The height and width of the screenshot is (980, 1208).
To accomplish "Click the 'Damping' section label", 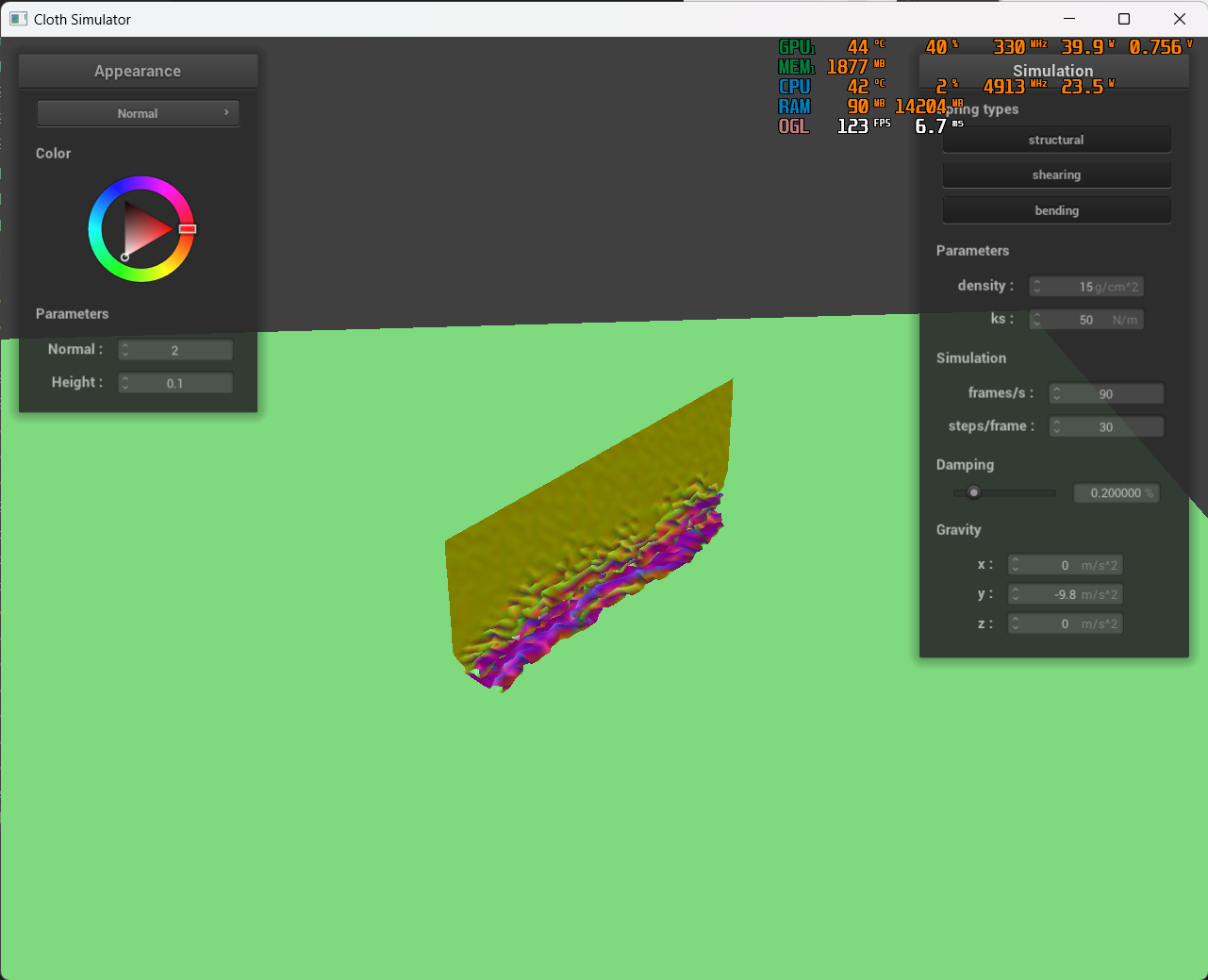I will tap(965, 464).
